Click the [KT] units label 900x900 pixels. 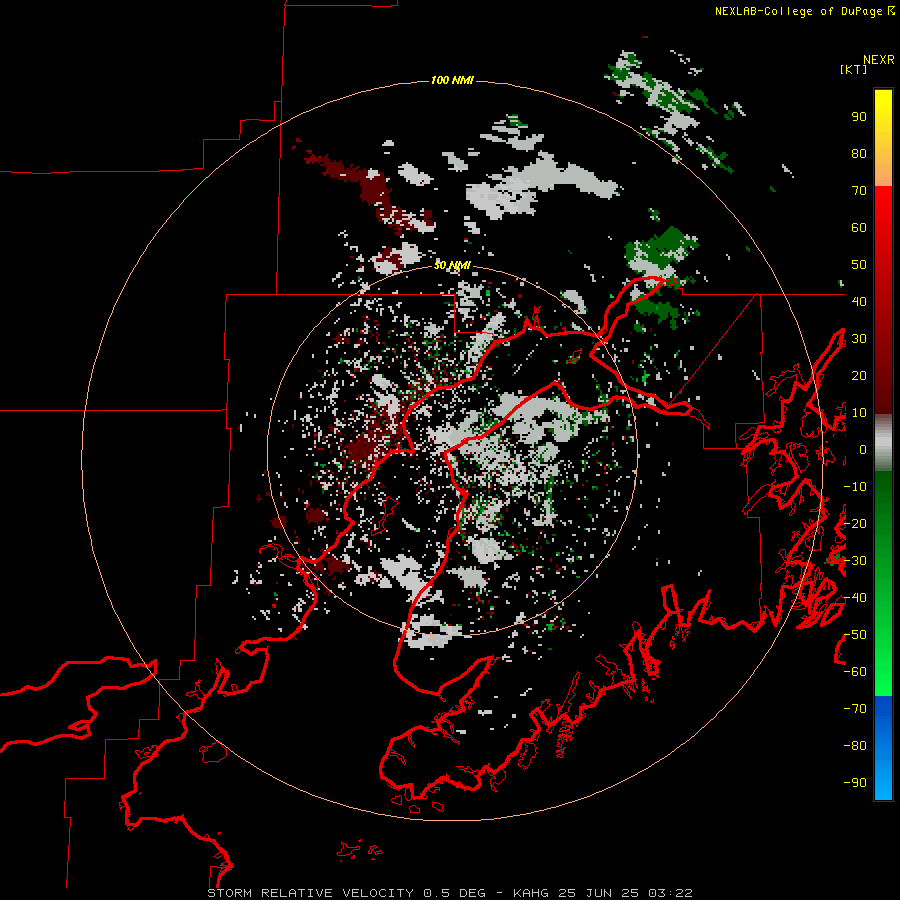(x=853, y=69)
